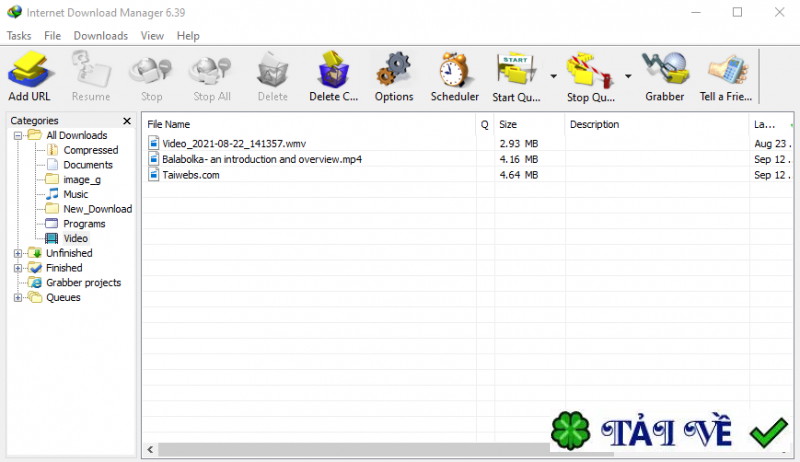The image size is (800, 462).
Task: Expand the Queues tree node
Action: click(x=18, y=298)
